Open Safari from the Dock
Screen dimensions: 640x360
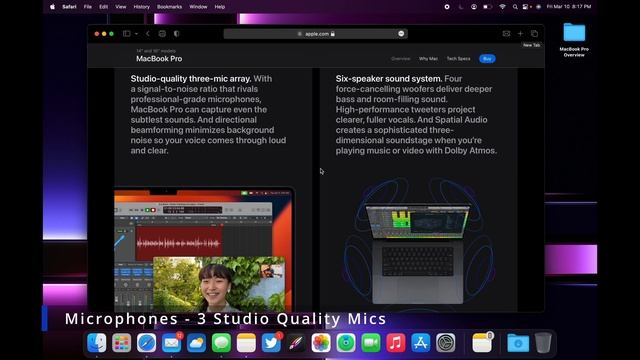[x=147, y=343]
